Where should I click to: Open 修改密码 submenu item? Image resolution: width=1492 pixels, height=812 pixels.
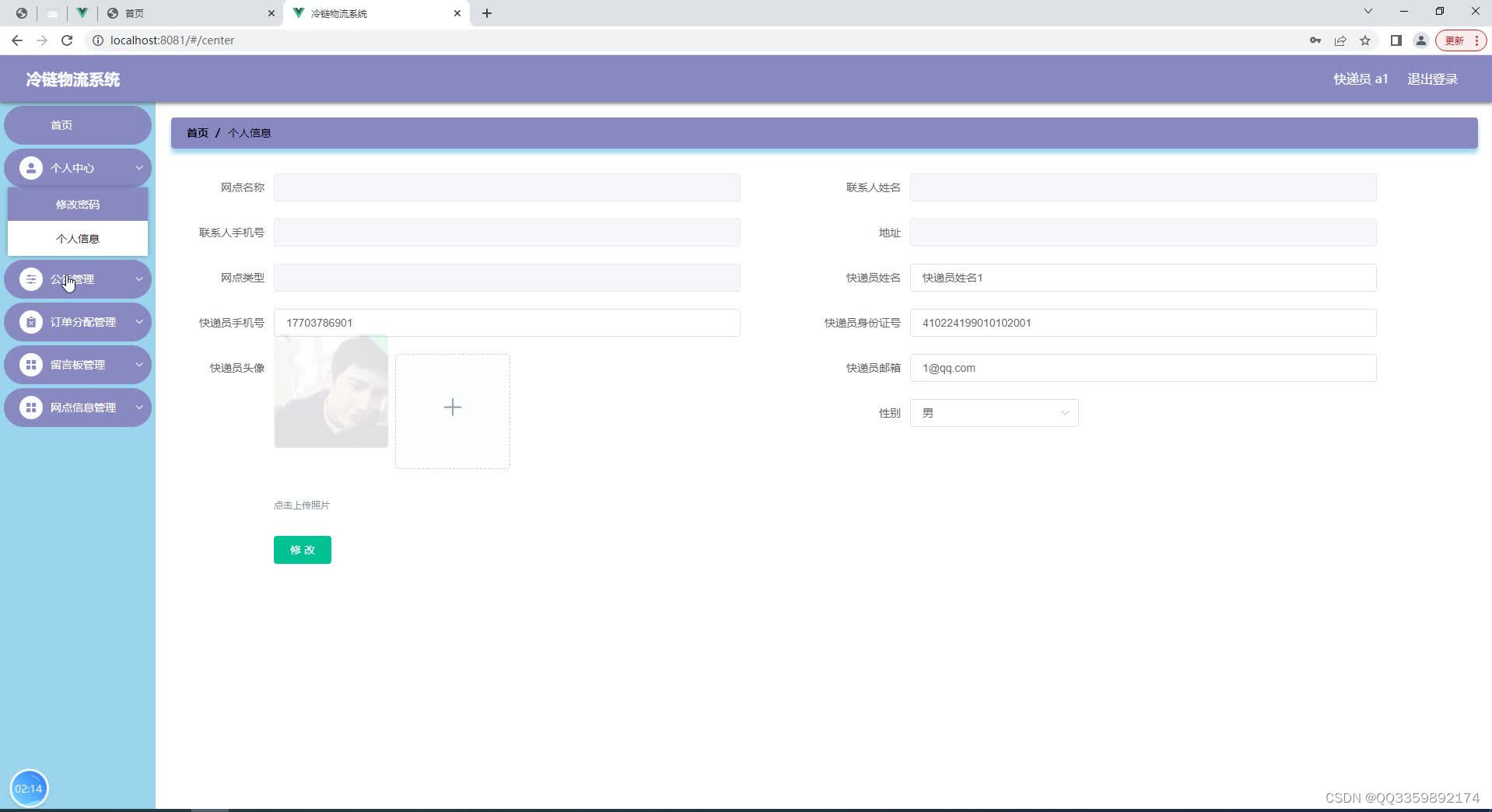tap(78, 205)
